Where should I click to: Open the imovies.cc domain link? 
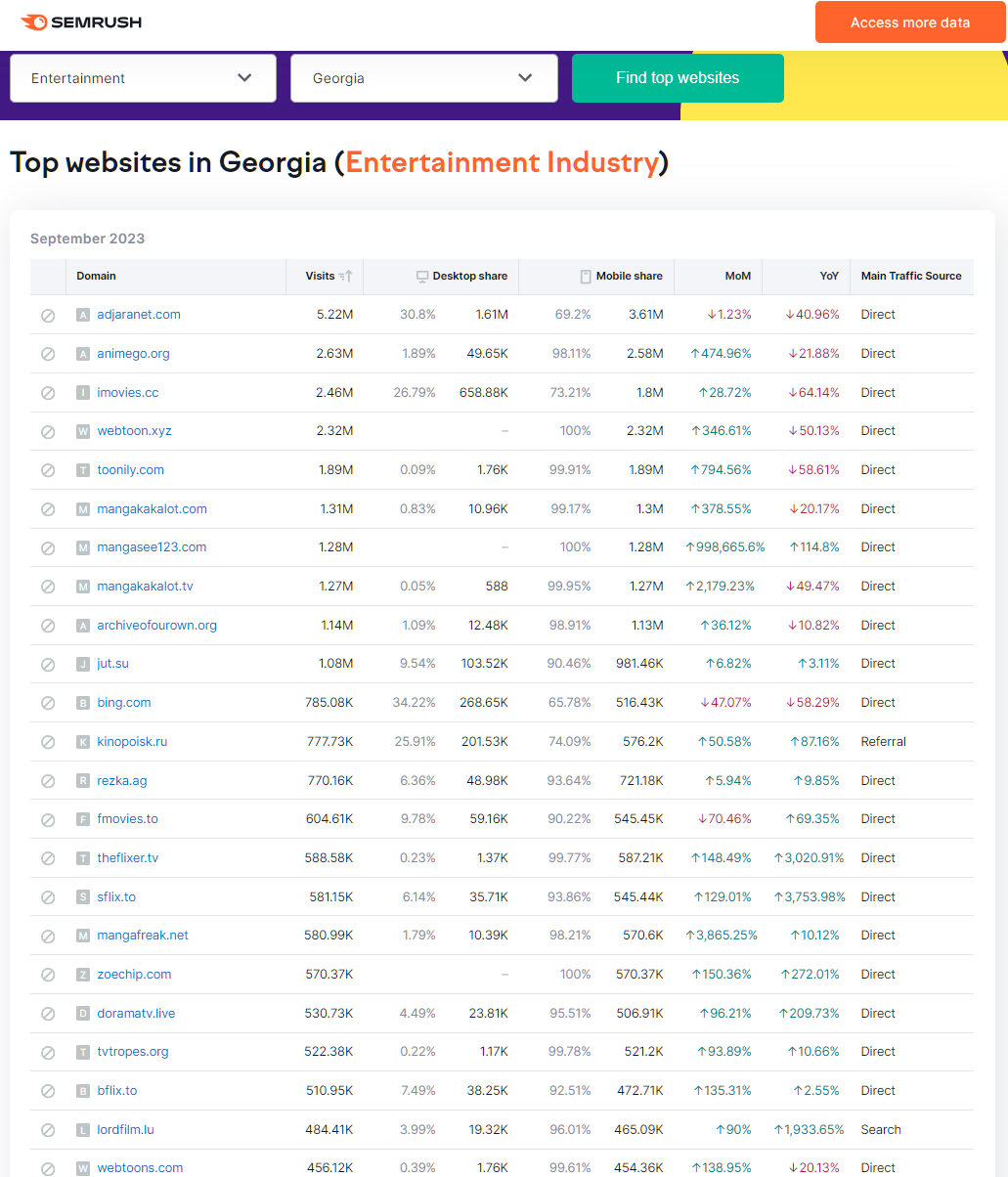(x=127, y=393)
